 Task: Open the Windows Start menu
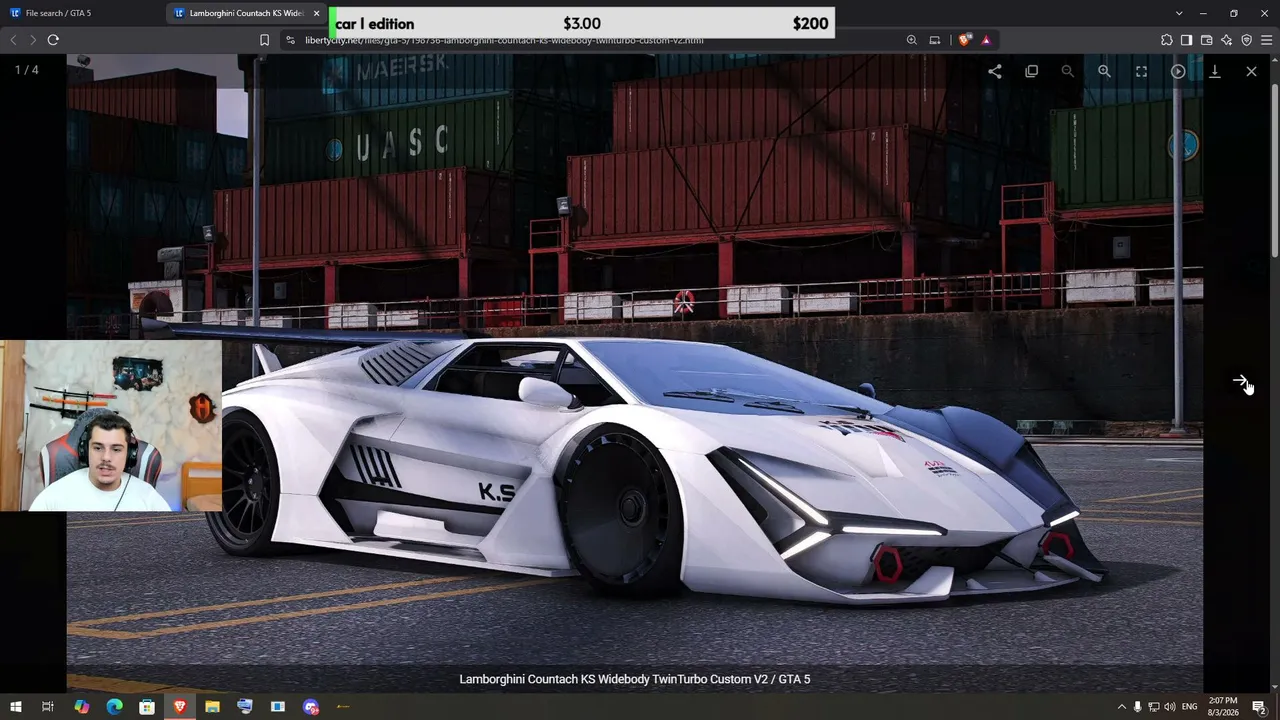[16, 707]
